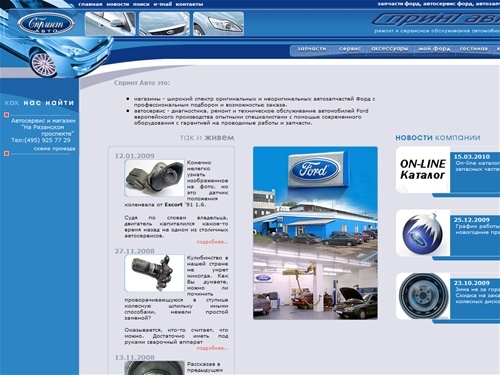Click the Спринт Авто oval logo
This screenshot has width=500, height=375.
pos(46,24)
